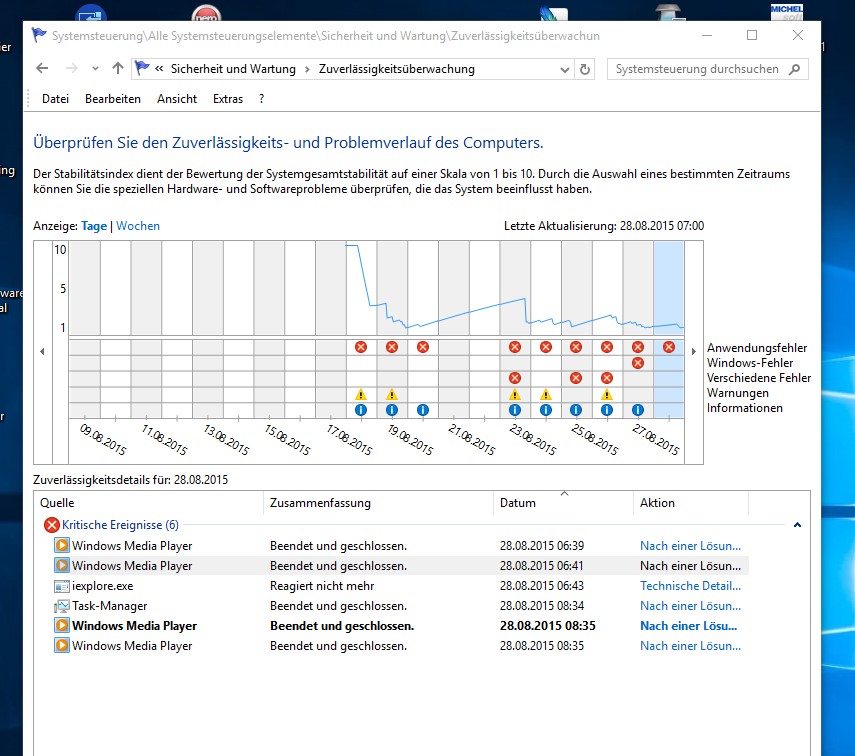Click the iexplore.exe row icon

pyautogui.click(x=62, y=586)
